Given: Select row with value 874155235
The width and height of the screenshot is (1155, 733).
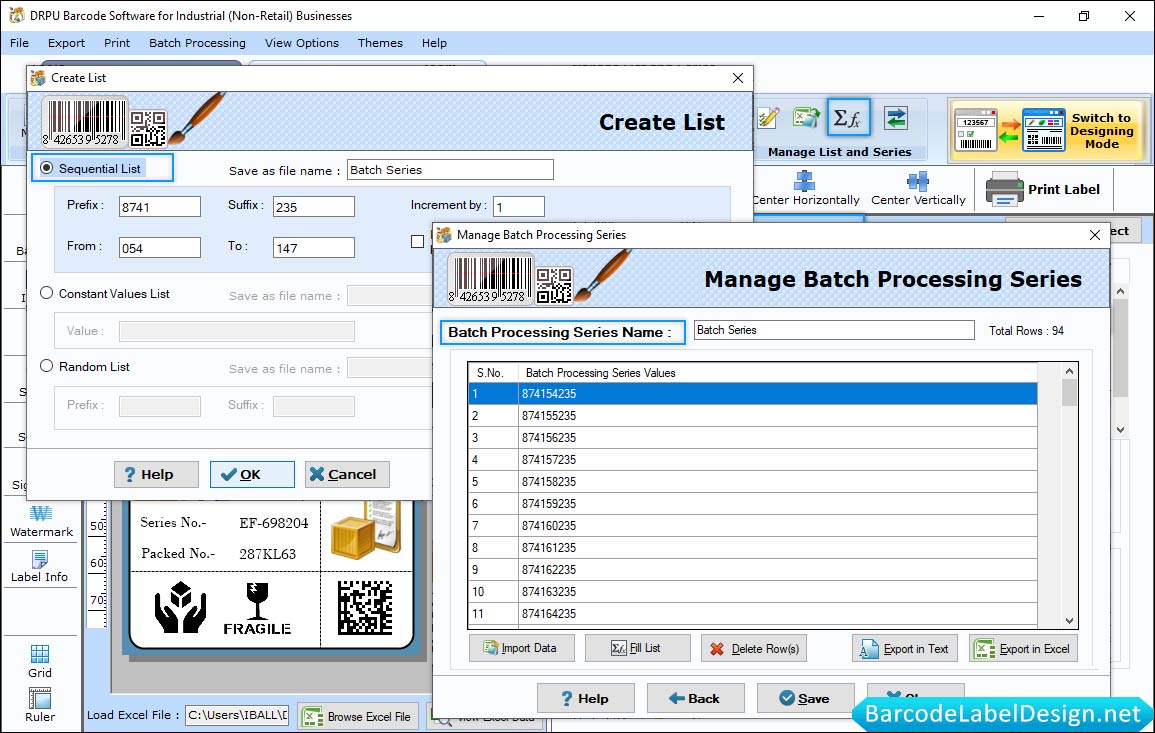Looking at the screenshot, I should pyautogui.click(x=753, y=415).
